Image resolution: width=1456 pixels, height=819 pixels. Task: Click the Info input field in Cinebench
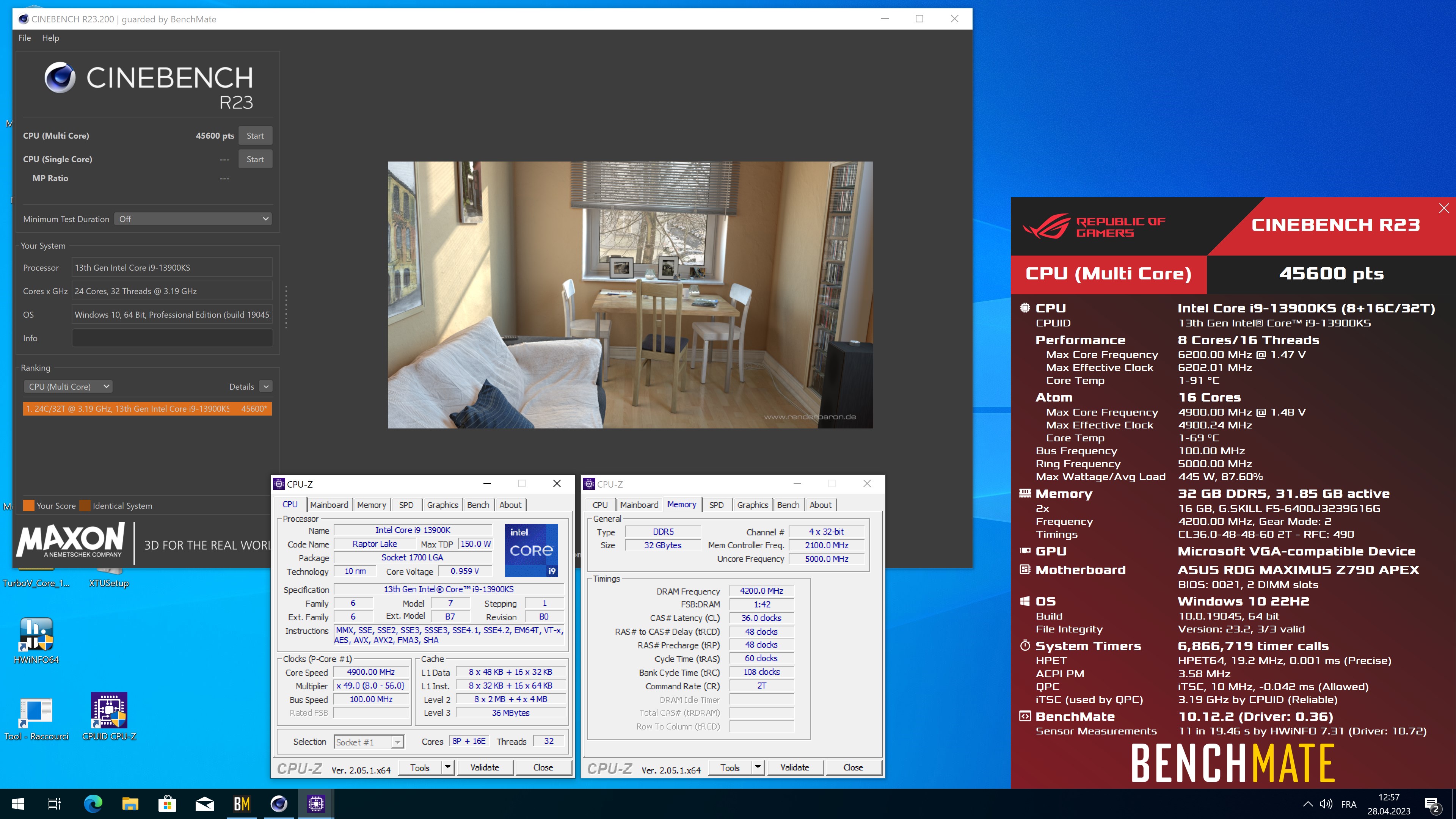(x=172, y=338)
